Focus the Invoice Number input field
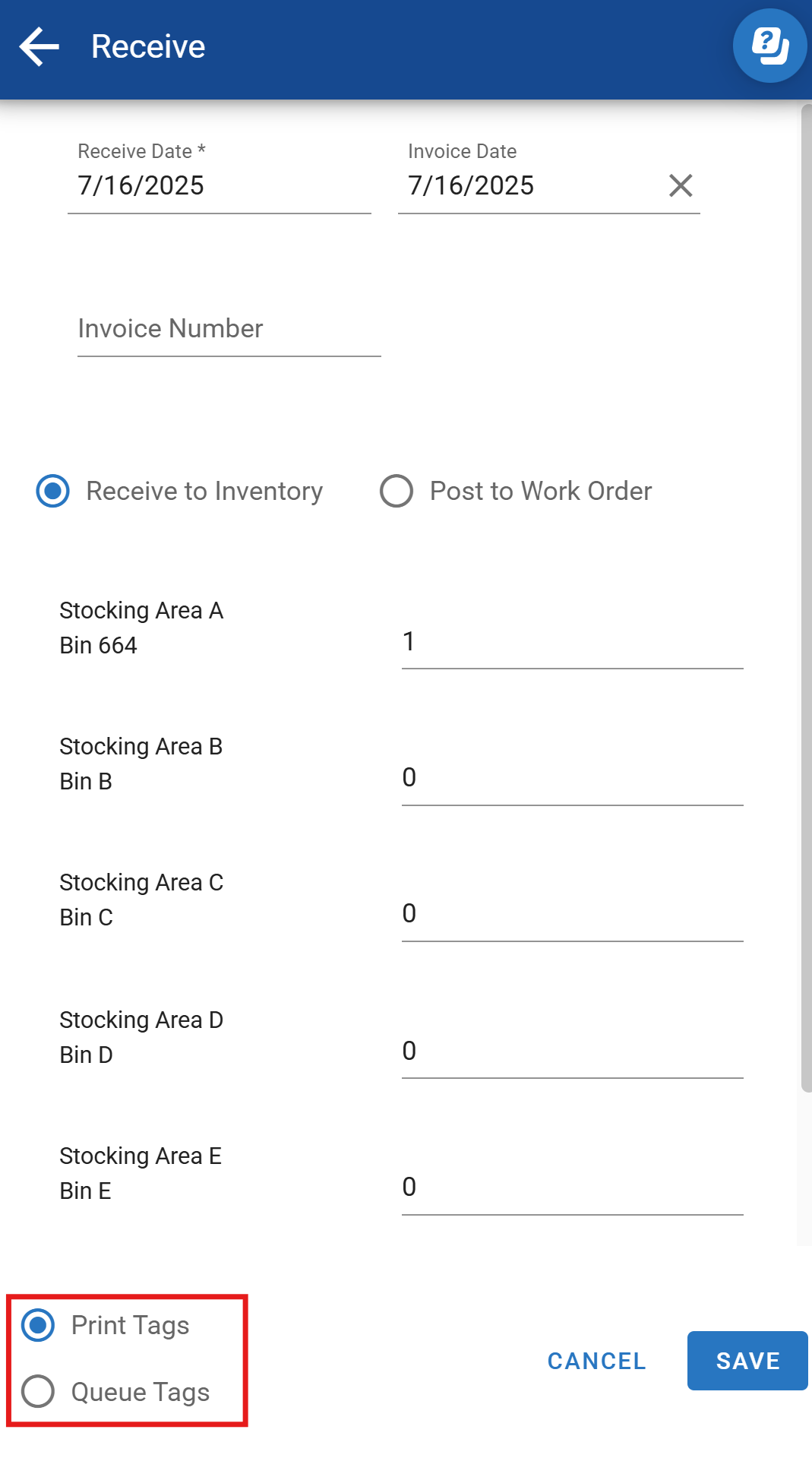The height and width of the screenshot is (1458, 812). [x=228, y=330]
